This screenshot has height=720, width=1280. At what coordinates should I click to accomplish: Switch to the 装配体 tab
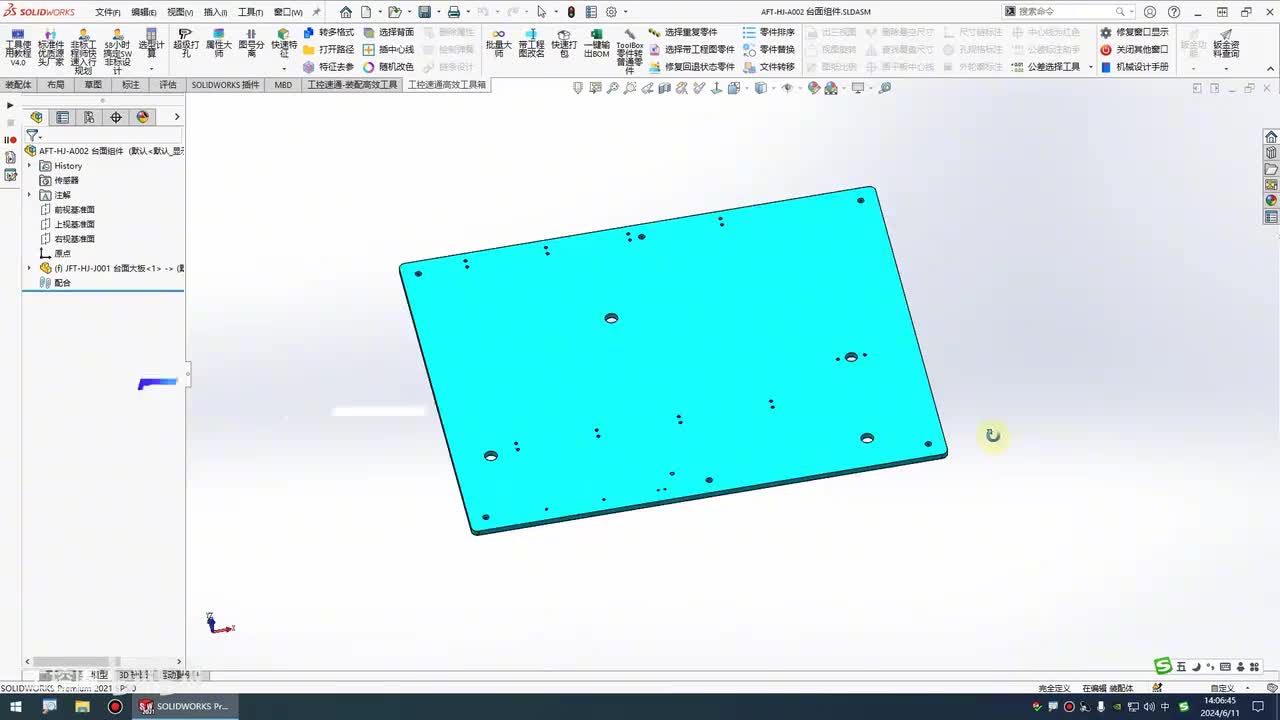click(19, 85)
